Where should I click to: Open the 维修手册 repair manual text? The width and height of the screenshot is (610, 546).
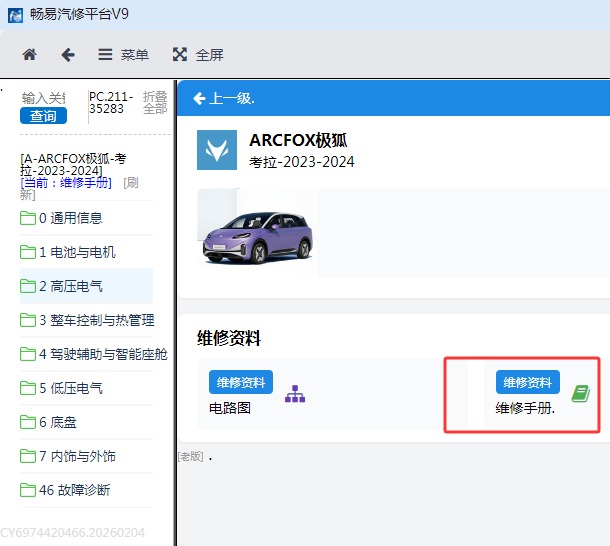tap(525, 408)
